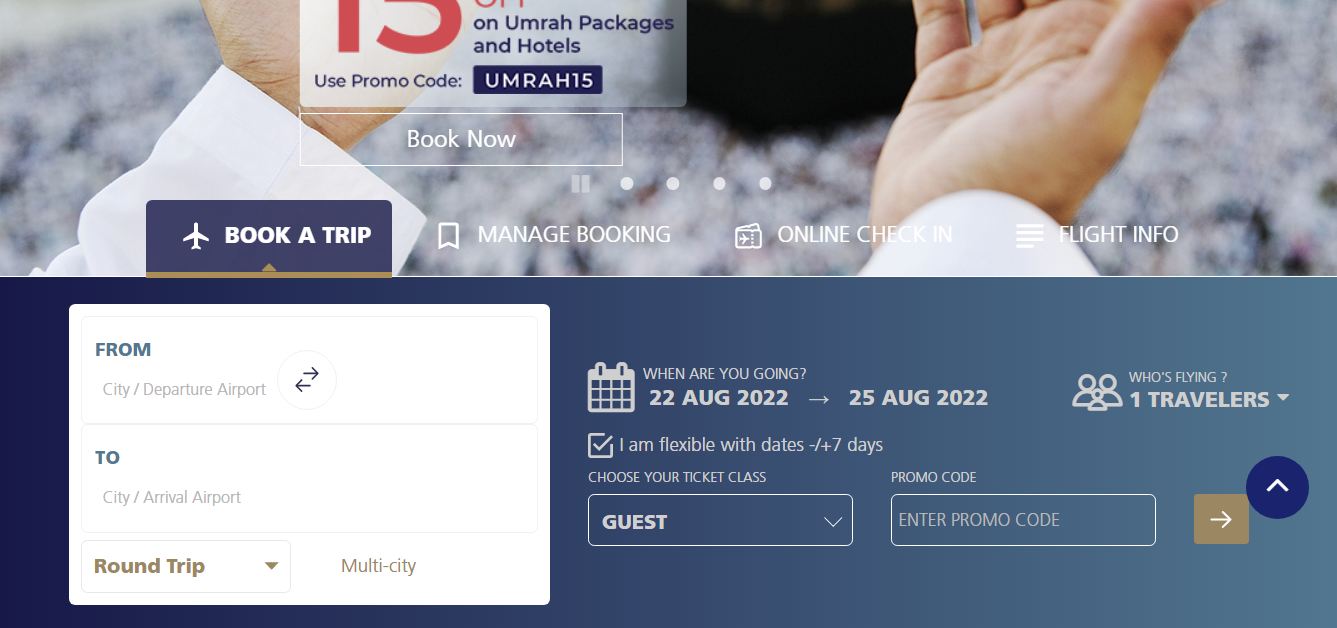This screenshot has width=1337, height=628.
Task: Open the GUEST ticket class dropdown
Action: (720, 520)
